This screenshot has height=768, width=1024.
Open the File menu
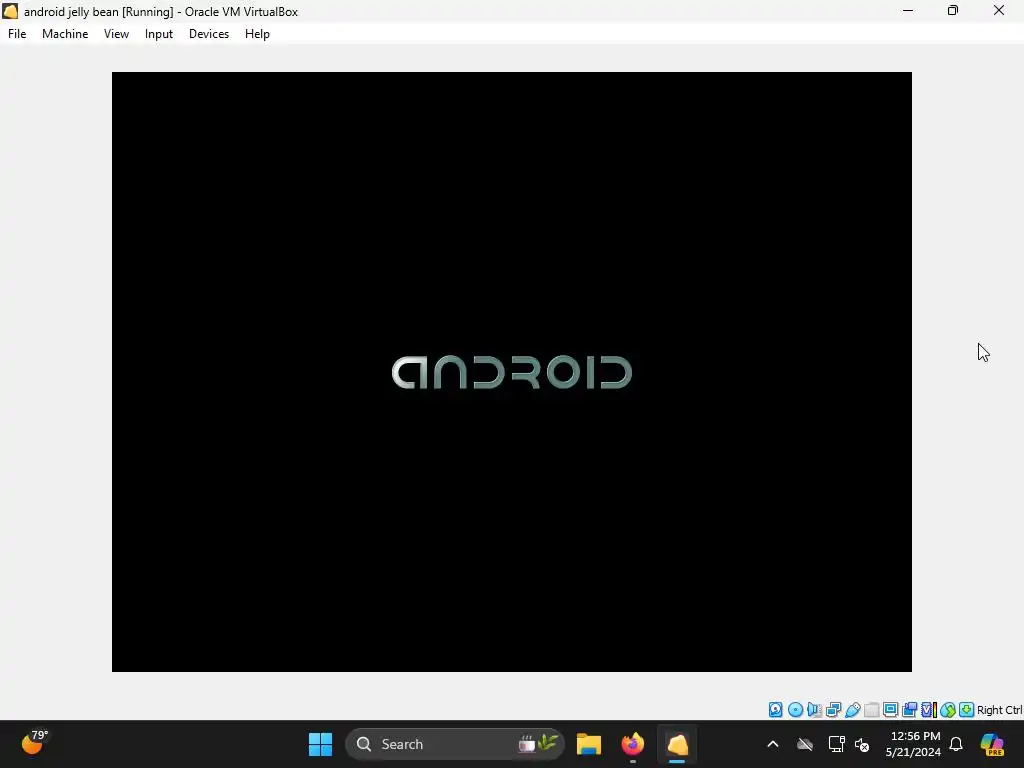17,34
